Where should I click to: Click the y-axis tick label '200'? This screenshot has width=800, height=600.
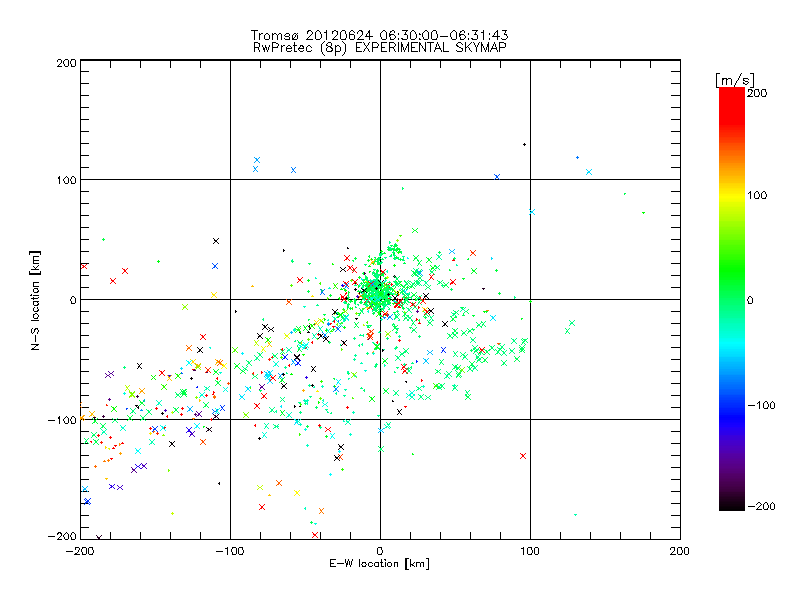(x=66, y=63)
